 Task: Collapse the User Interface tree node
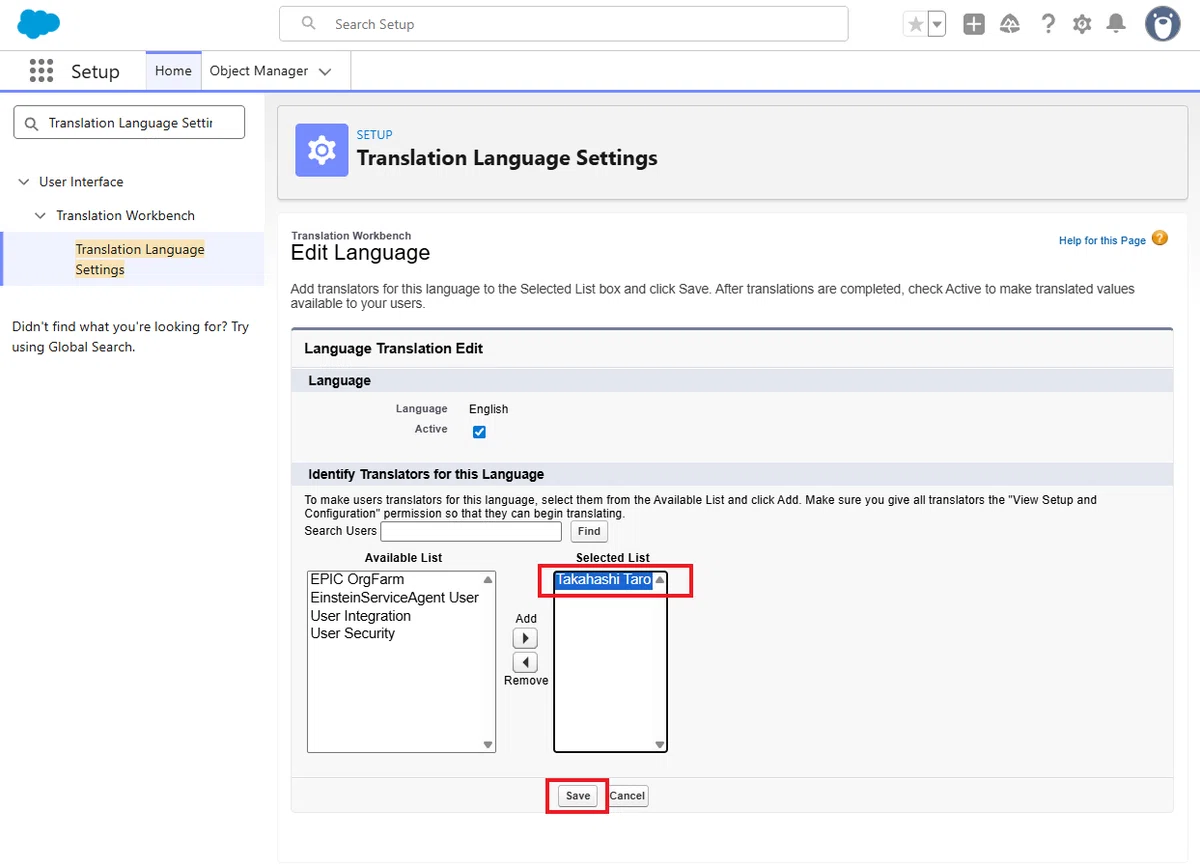[24, 182]
